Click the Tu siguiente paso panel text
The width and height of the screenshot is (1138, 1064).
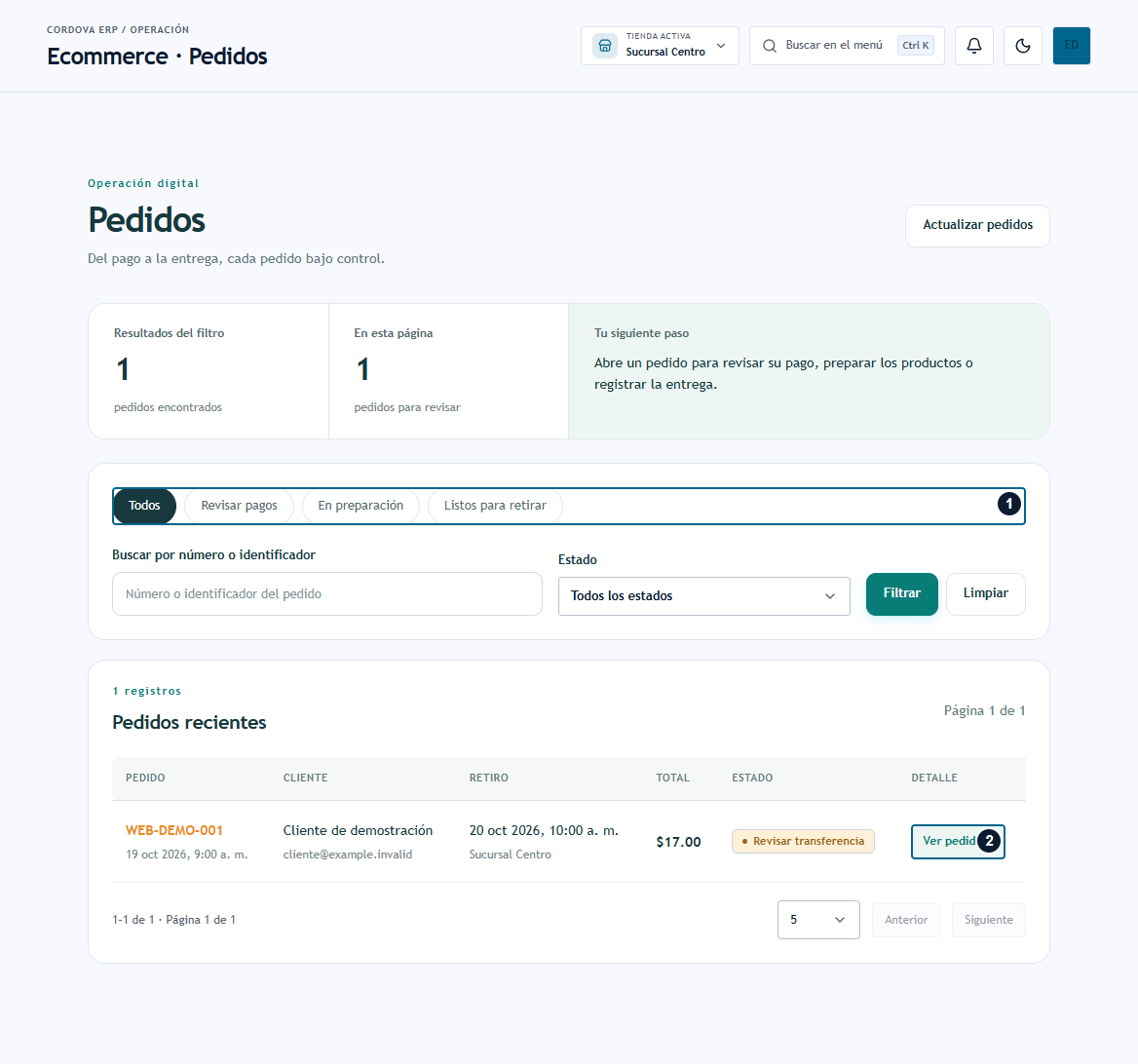click(x=783, y=374)
